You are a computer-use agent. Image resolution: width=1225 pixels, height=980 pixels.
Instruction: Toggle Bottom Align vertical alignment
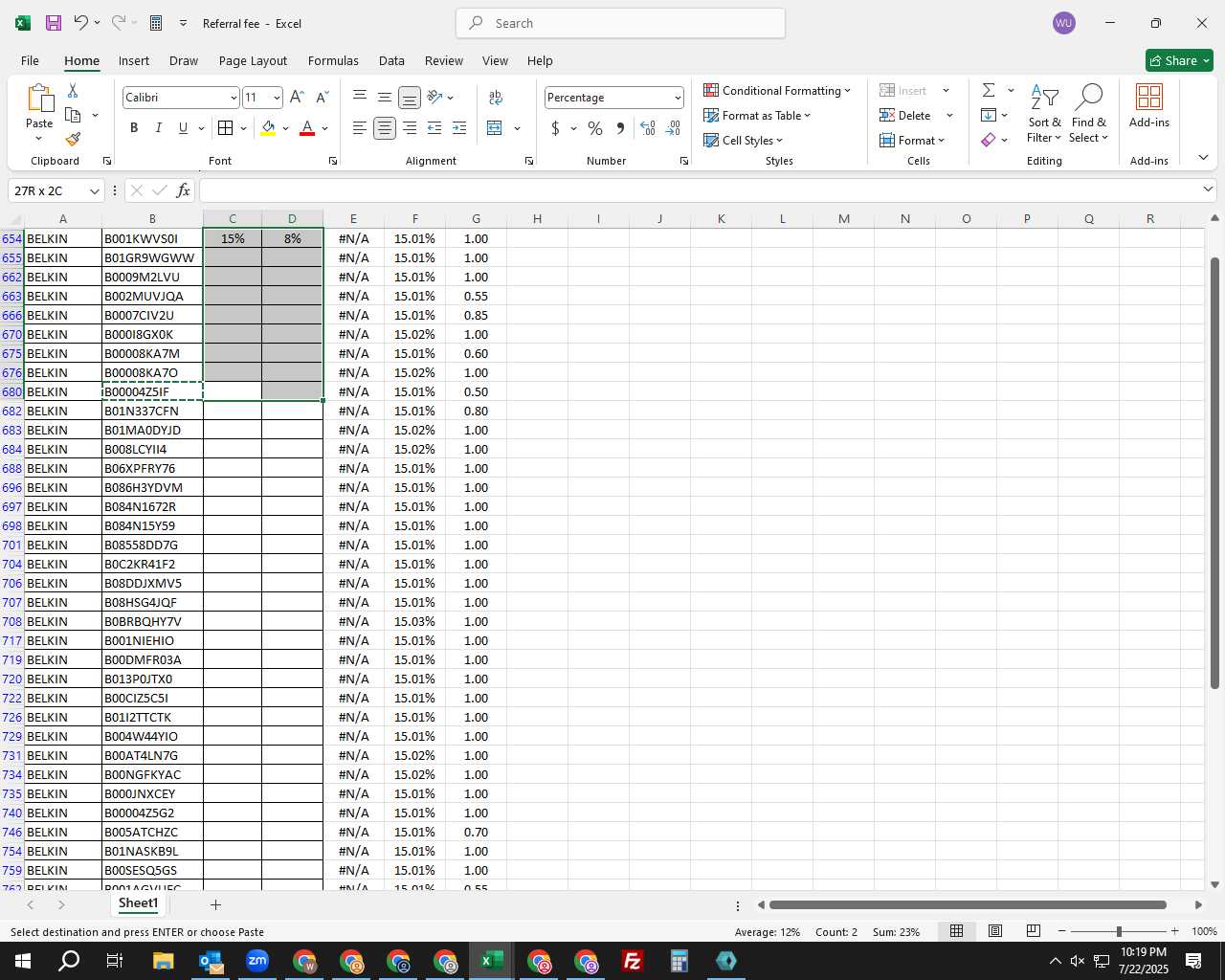click(410, 98)
